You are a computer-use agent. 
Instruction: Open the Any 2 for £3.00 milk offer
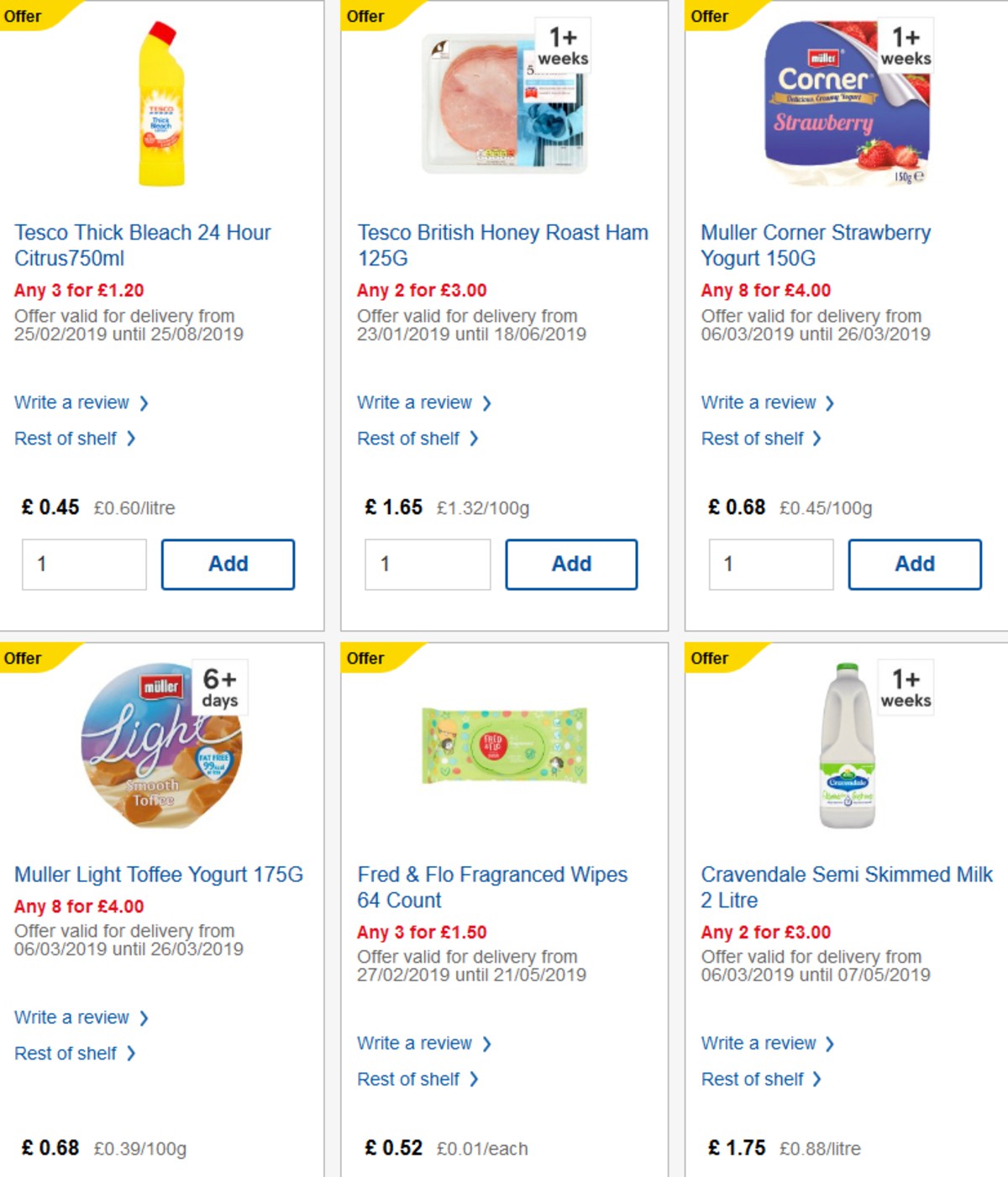click(x=764, y=933)
